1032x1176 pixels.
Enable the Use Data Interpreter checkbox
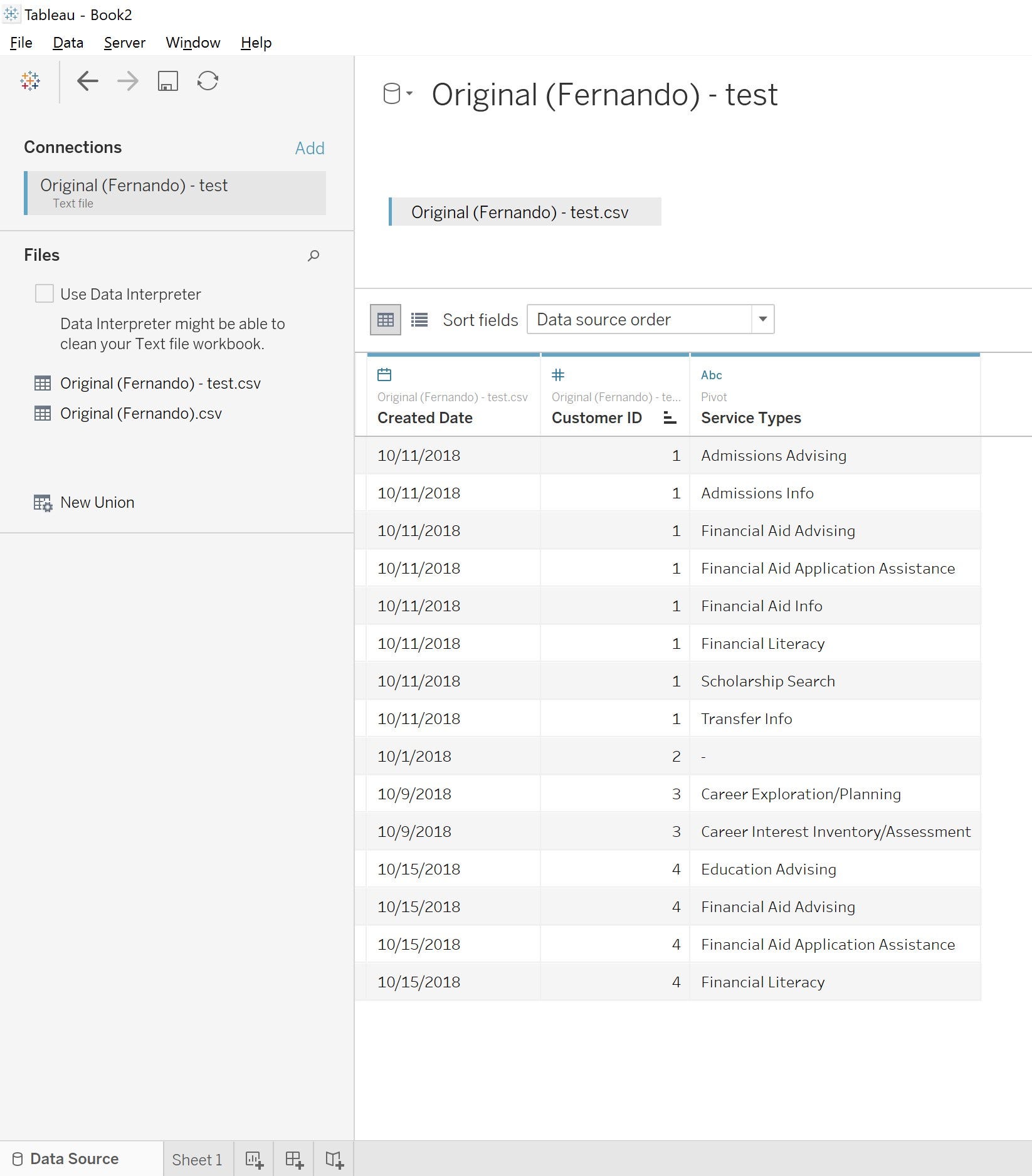pyautogui.click(x=44, y=293)
